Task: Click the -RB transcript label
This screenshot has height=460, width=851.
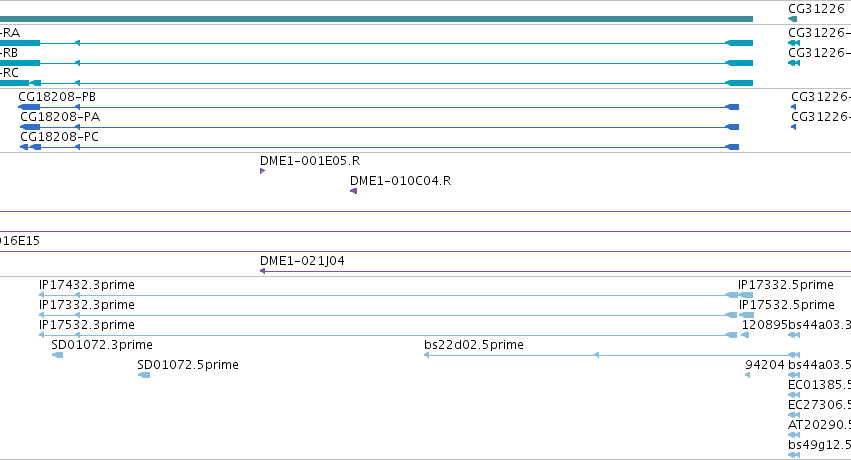Action: [9, 53]
